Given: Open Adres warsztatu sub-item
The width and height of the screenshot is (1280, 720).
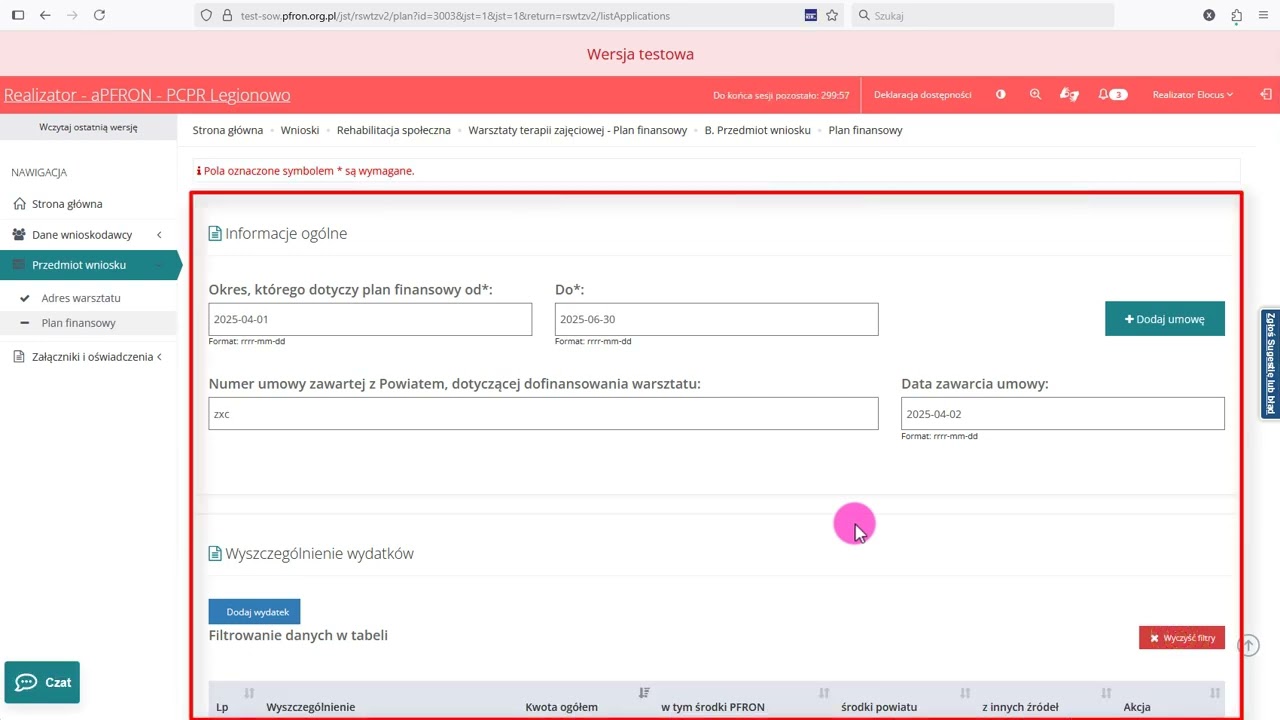Looking at the screenshot, I should pos(80,298).
